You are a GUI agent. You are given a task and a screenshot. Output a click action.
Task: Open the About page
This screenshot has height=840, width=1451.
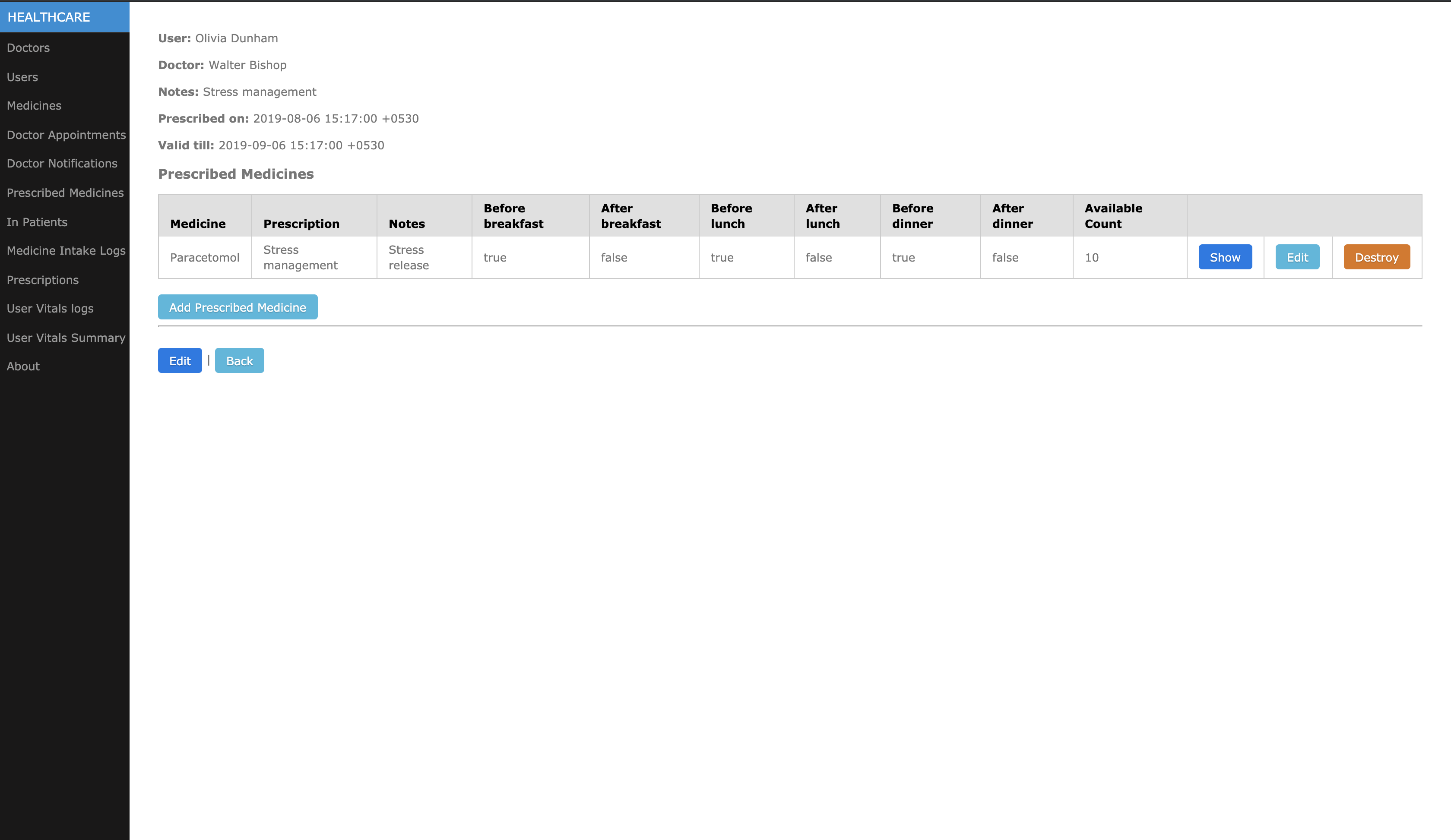pyautogui.click(x=23, y=366)
